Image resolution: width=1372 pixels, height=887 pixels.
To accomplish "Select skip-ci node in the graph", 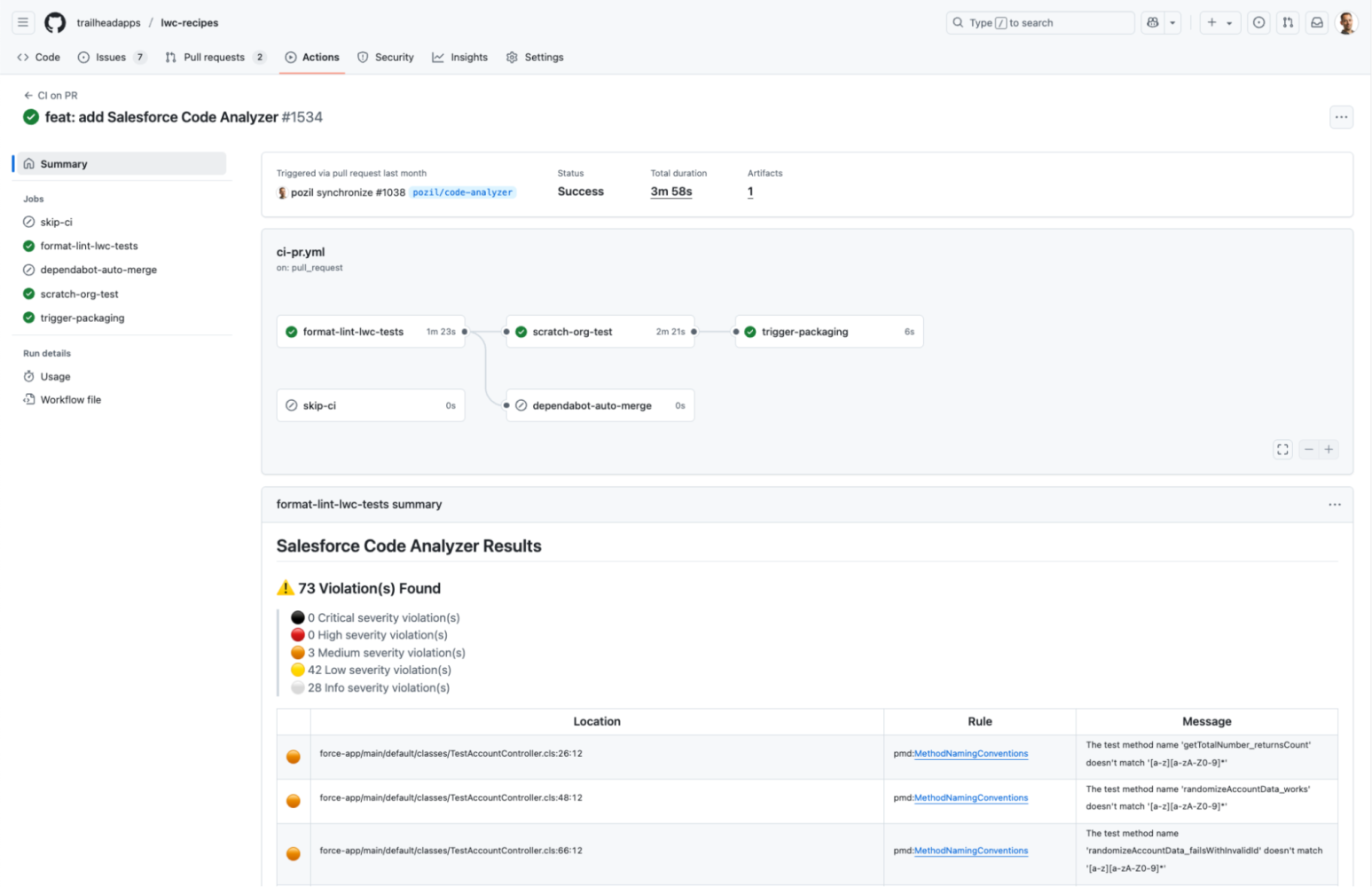I will coord(371,405).
